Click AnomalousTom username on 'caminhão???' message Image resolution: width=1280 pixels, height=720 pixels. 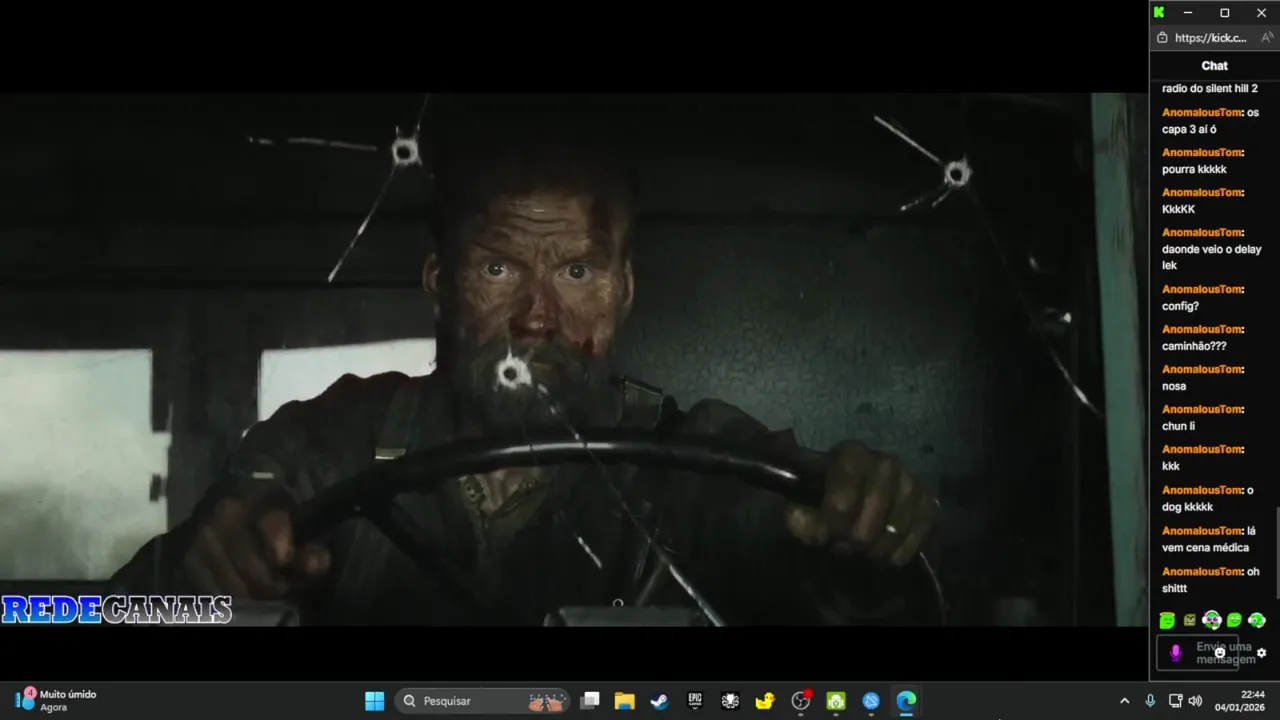(x=1202, y=329)
